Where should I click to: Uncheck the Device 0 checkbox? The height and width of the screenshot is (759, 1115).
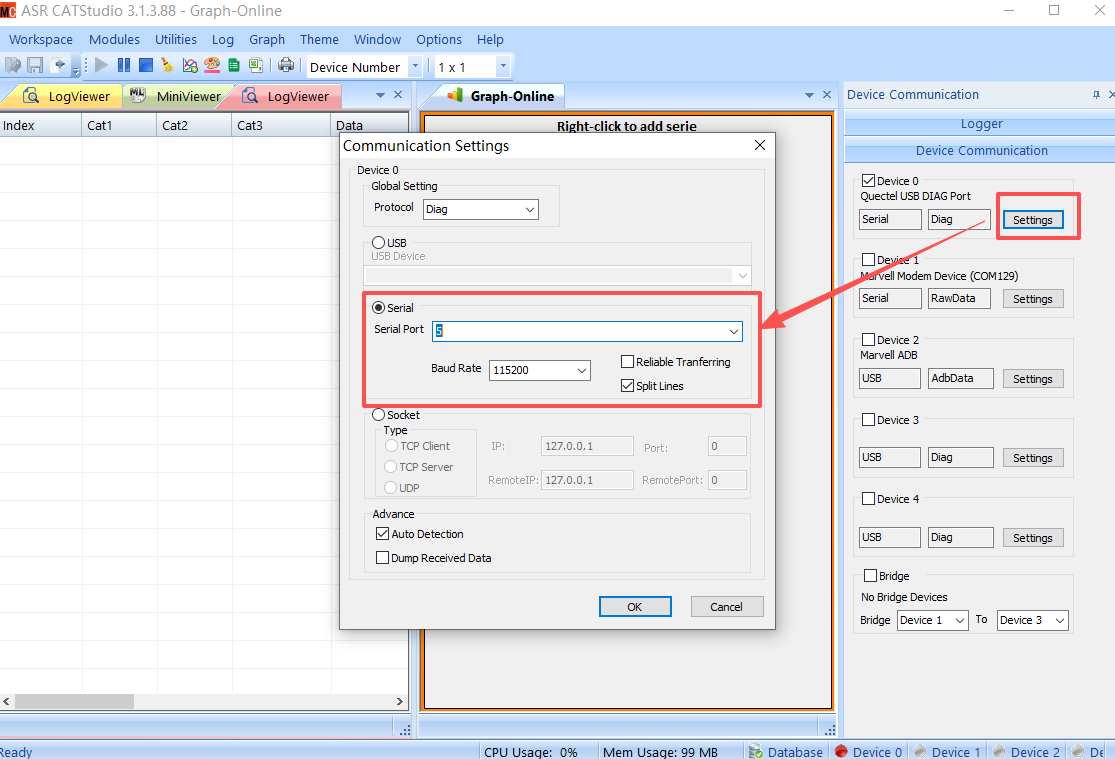(x=868, y=181)
